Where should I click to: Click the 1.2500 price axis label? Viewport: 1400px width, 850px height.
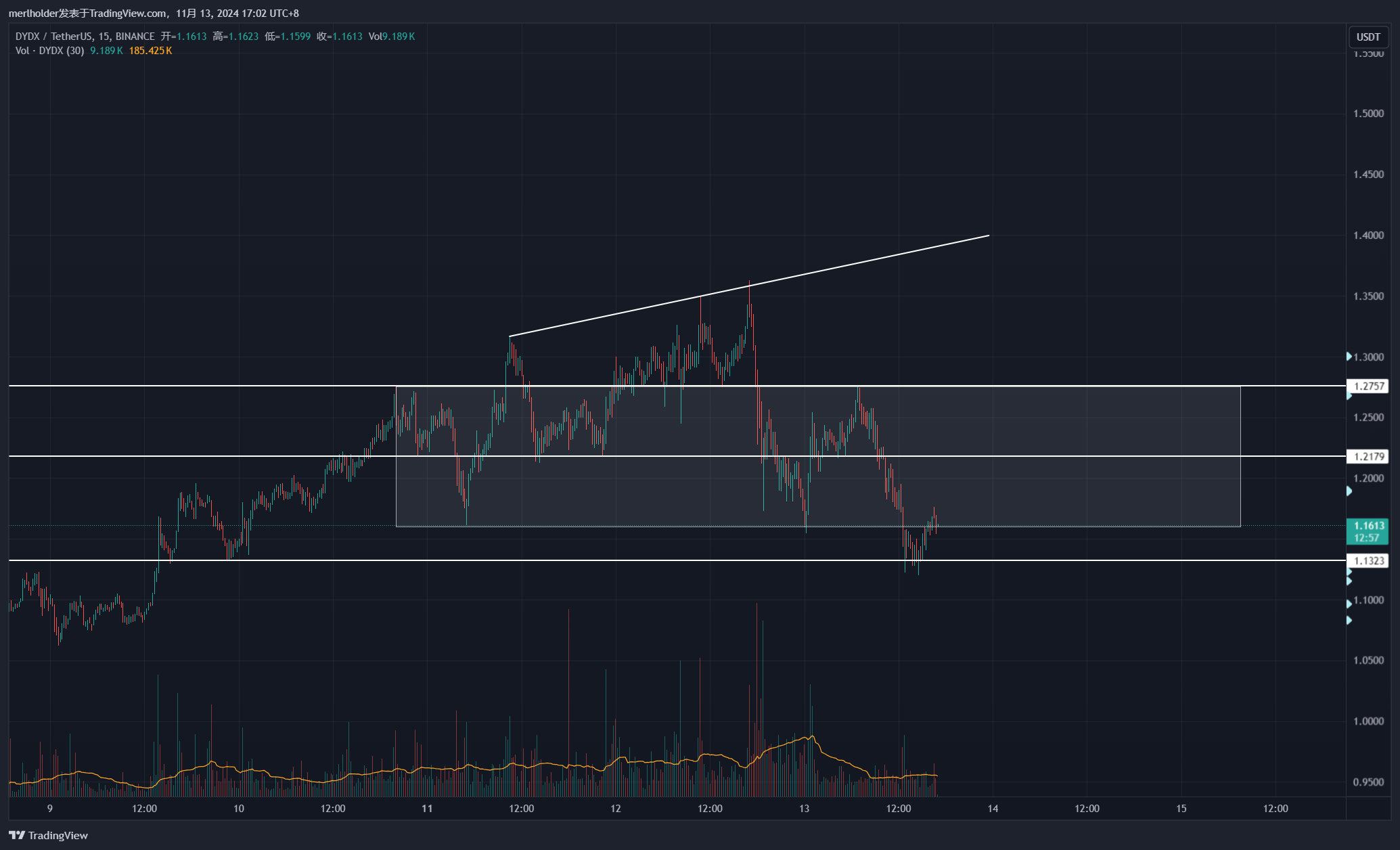(x=1368, y=418)
